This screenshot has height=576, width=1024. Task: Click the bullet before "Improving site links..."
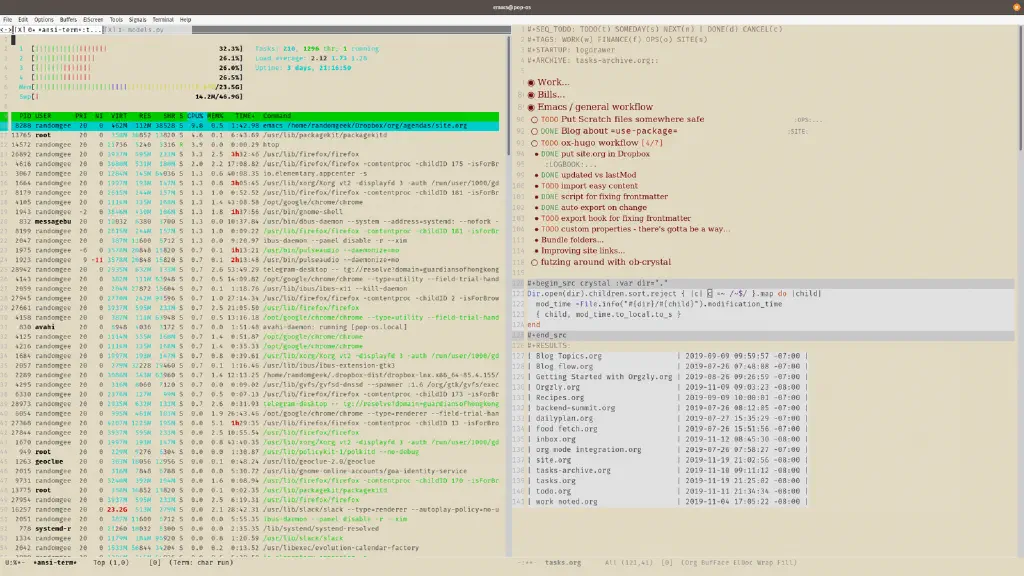pyautogui.click(x=536, y=250)
